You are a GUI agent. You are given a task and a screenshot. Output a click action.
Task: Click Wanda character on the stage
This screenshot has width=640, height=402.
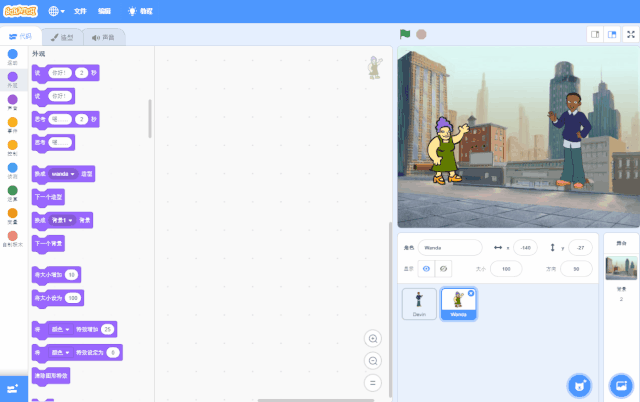coord(446,150)
